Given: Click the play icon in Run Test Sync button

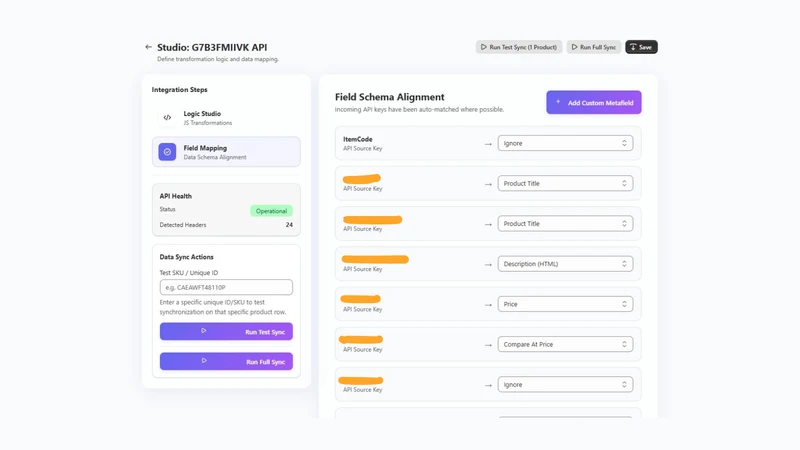Looking at the screenshot, I should 204,331.
